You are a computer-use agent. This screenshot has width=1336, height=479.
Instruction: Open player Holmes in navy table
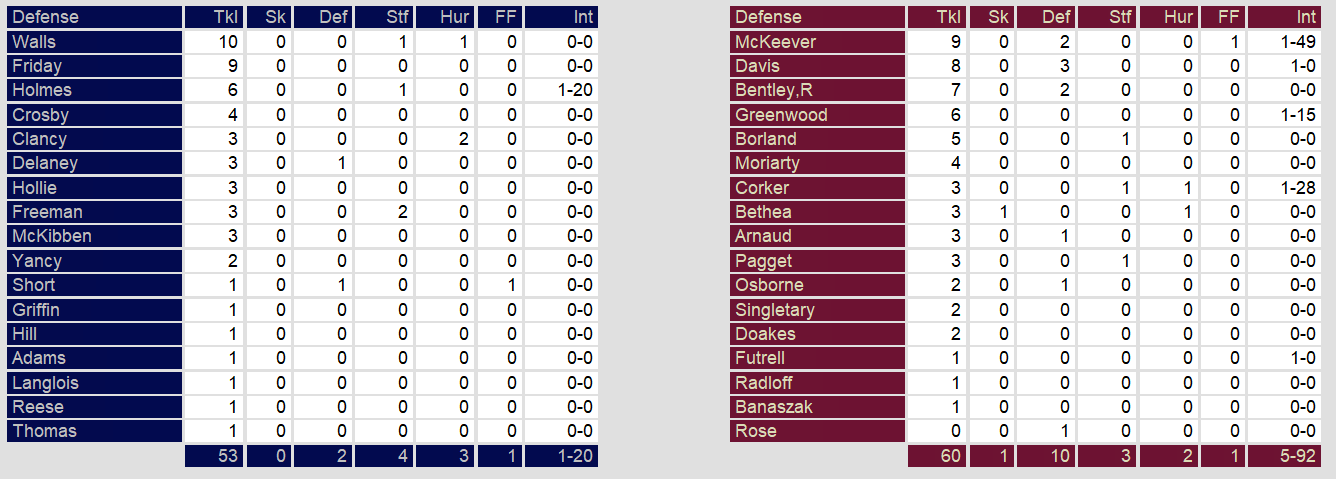coord(42,90)
